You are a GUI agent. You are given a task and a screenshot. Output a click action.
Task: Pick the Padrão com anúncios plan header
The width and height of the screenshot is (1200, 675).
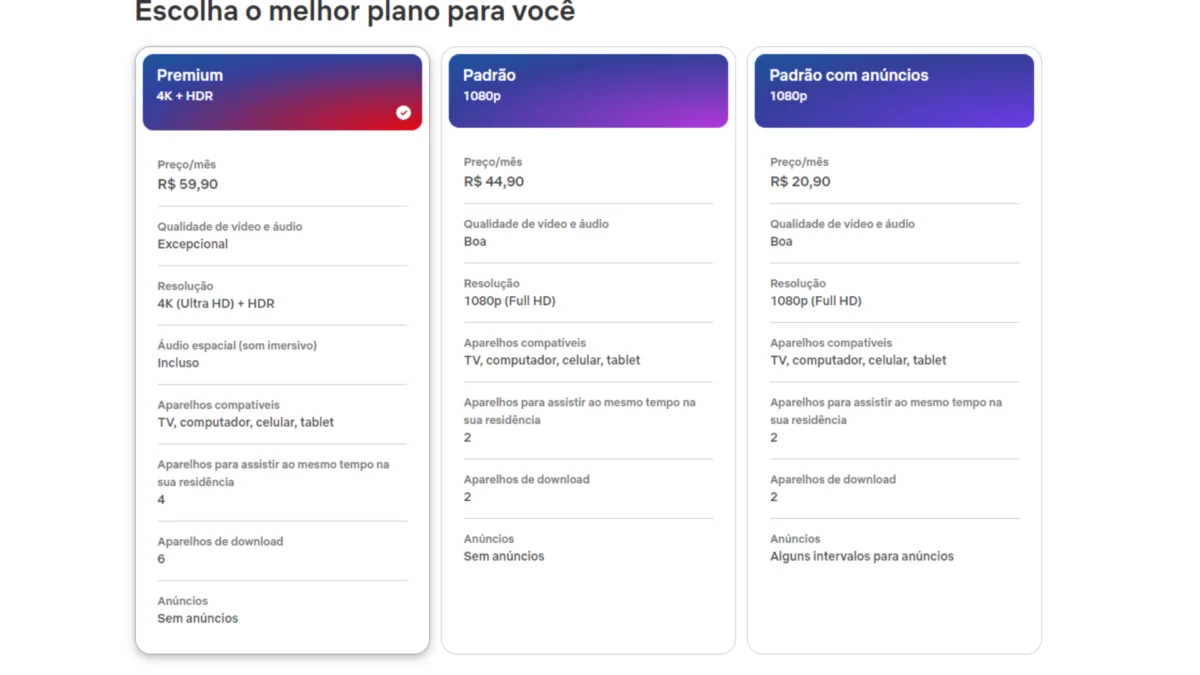894,89
